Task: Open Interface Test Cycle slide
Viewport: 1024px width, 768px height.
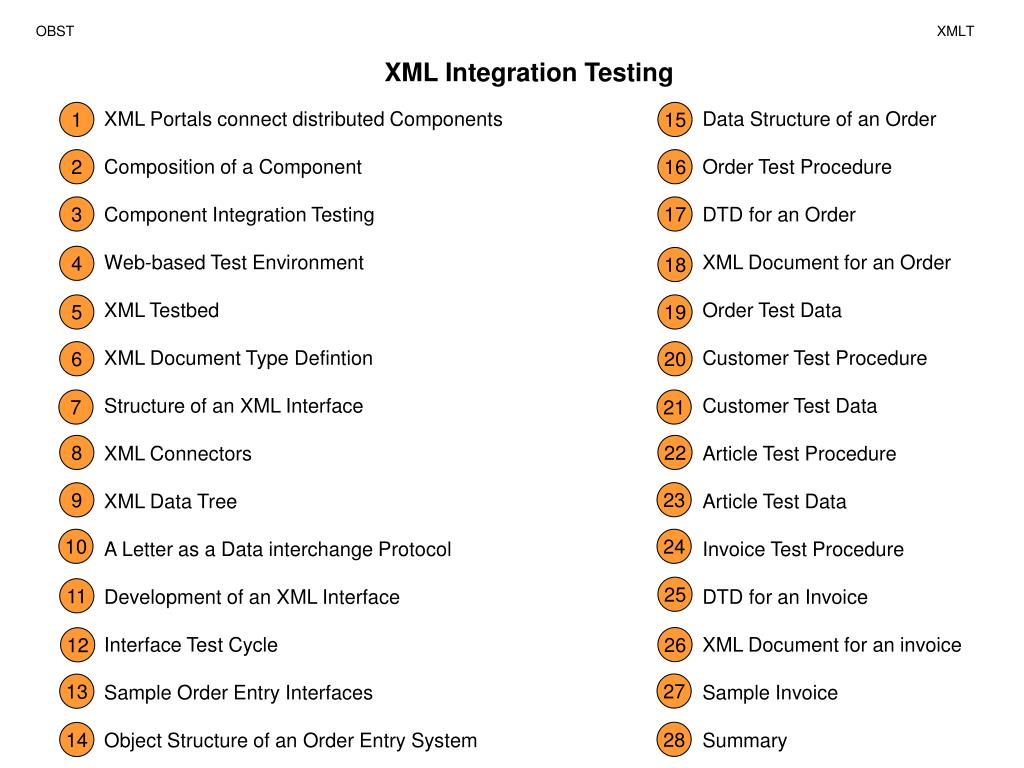Action: [191, 645]
